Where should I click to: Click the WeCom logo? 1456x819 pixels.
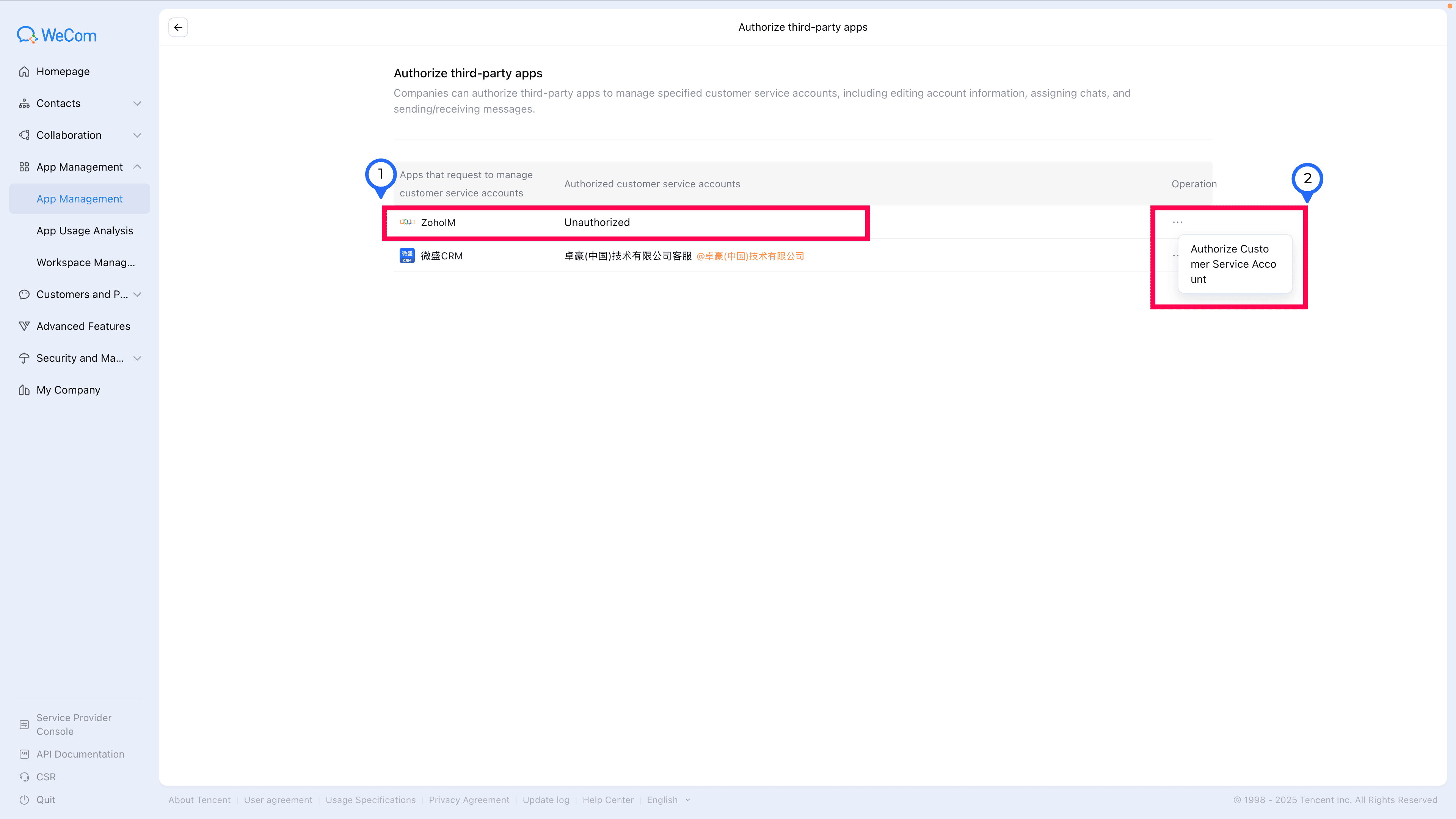tap(56, 35)
